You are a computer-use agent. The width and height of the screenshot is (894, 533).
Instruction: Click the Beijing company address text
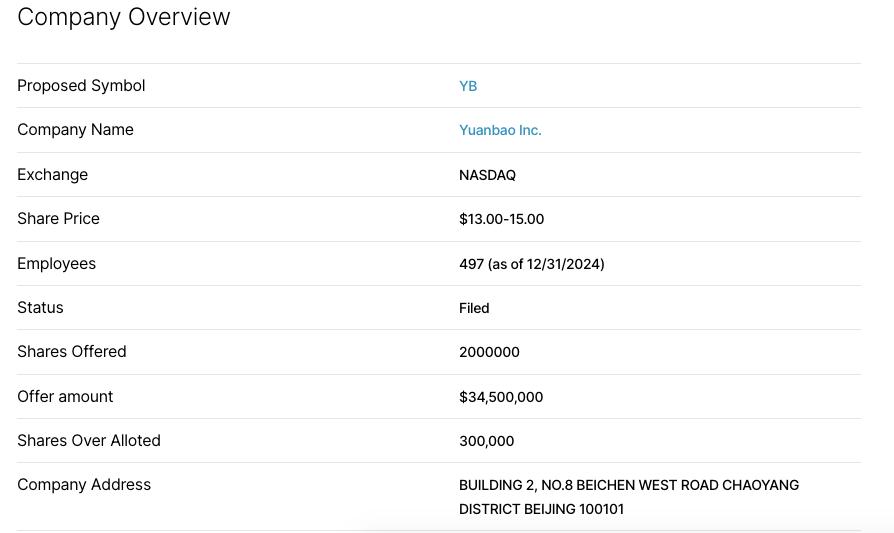point(628,497)
